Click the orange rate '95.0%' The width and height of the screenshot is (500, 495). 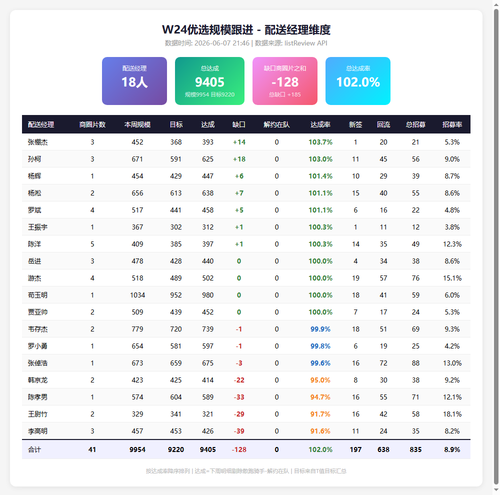[x=320, y=380]
